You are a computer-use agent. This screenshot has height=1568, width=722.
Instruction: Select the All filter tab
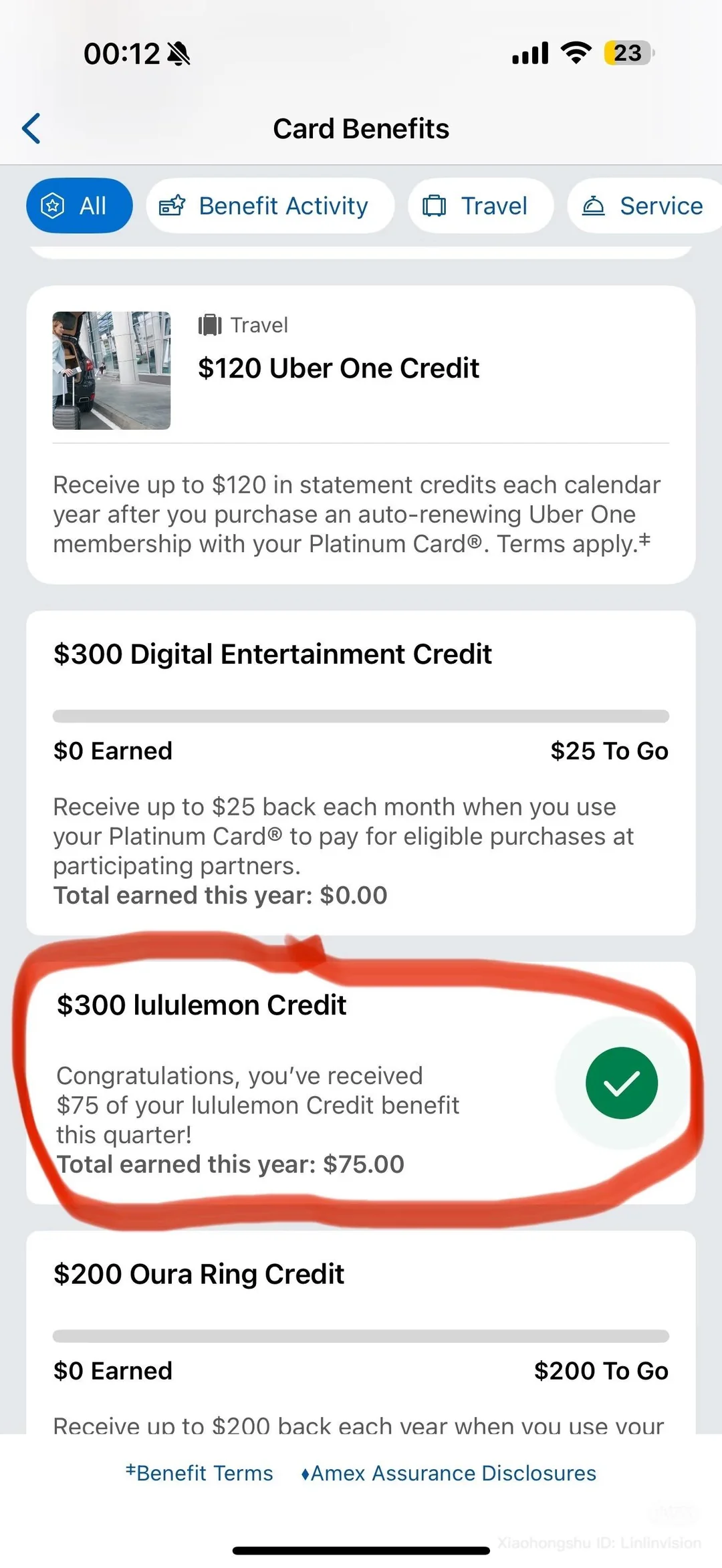click(x=79, y=206)
